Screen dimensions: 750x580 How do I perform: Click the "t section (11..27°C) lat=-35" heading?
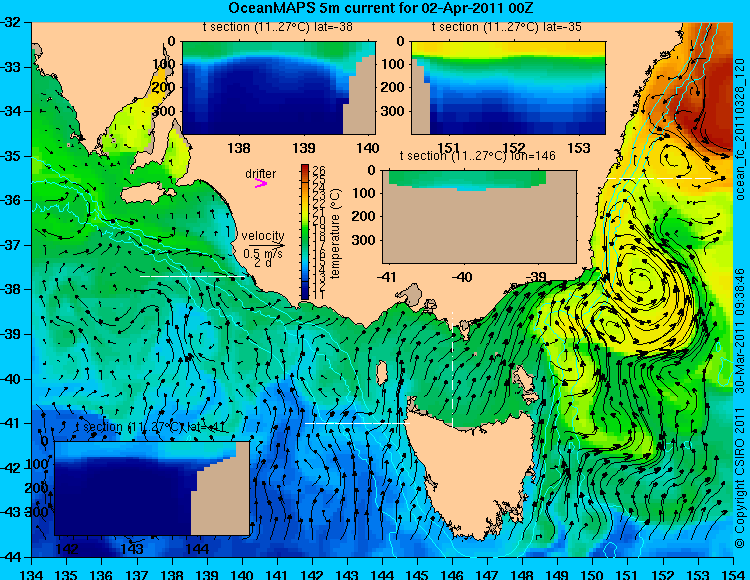(507, 27)
